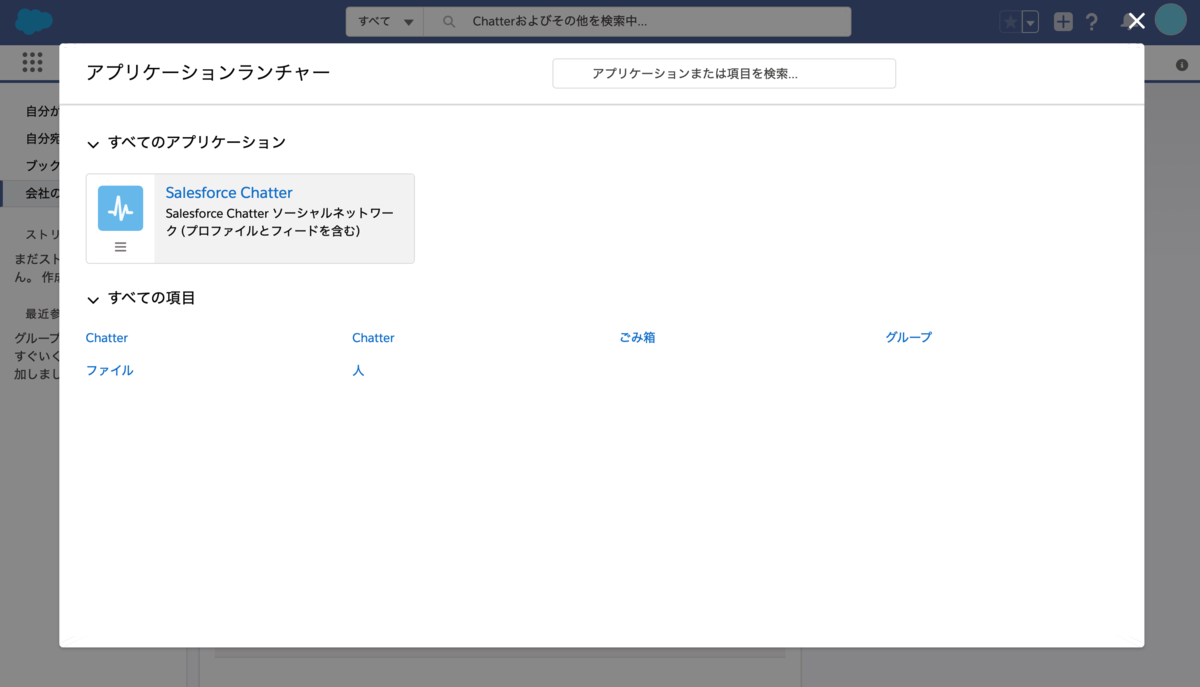Select the Salesforce Chatter app tile icon
The height and width of the screenshot is (687, 1200).
click(120, 207)
